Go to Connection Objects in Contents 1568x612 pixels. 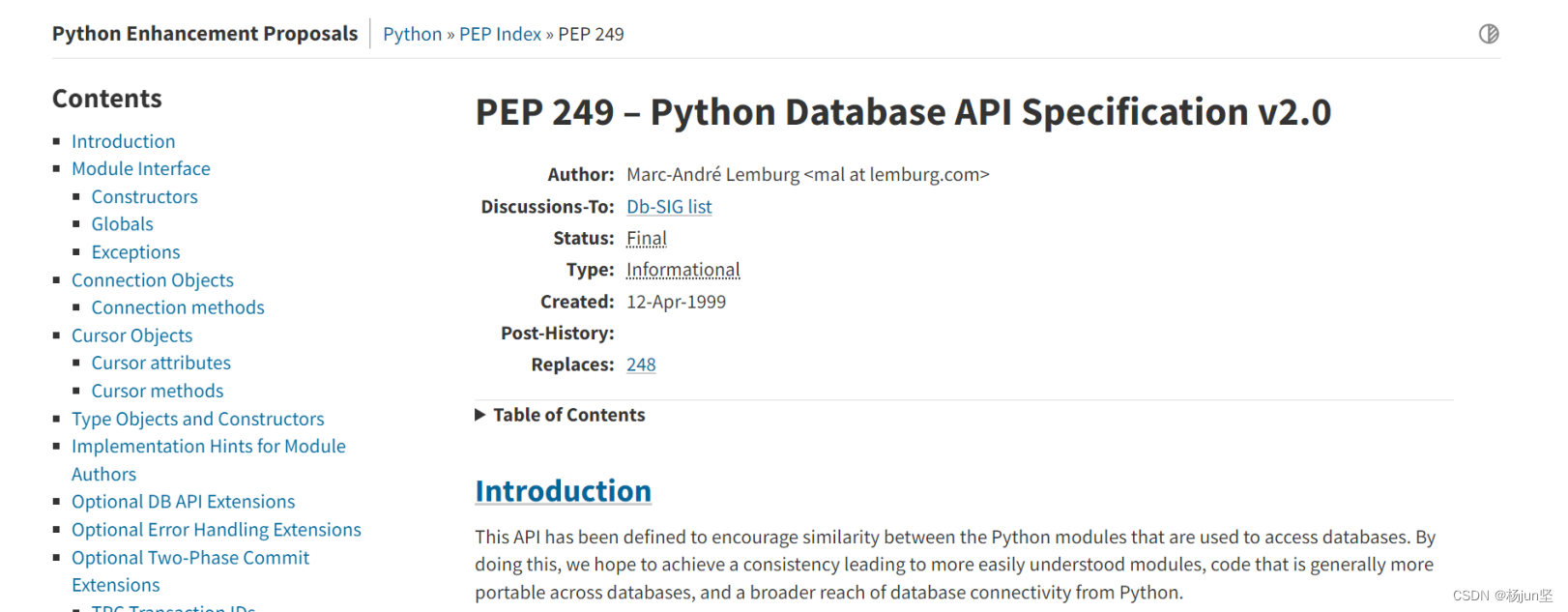click(152, 280)
